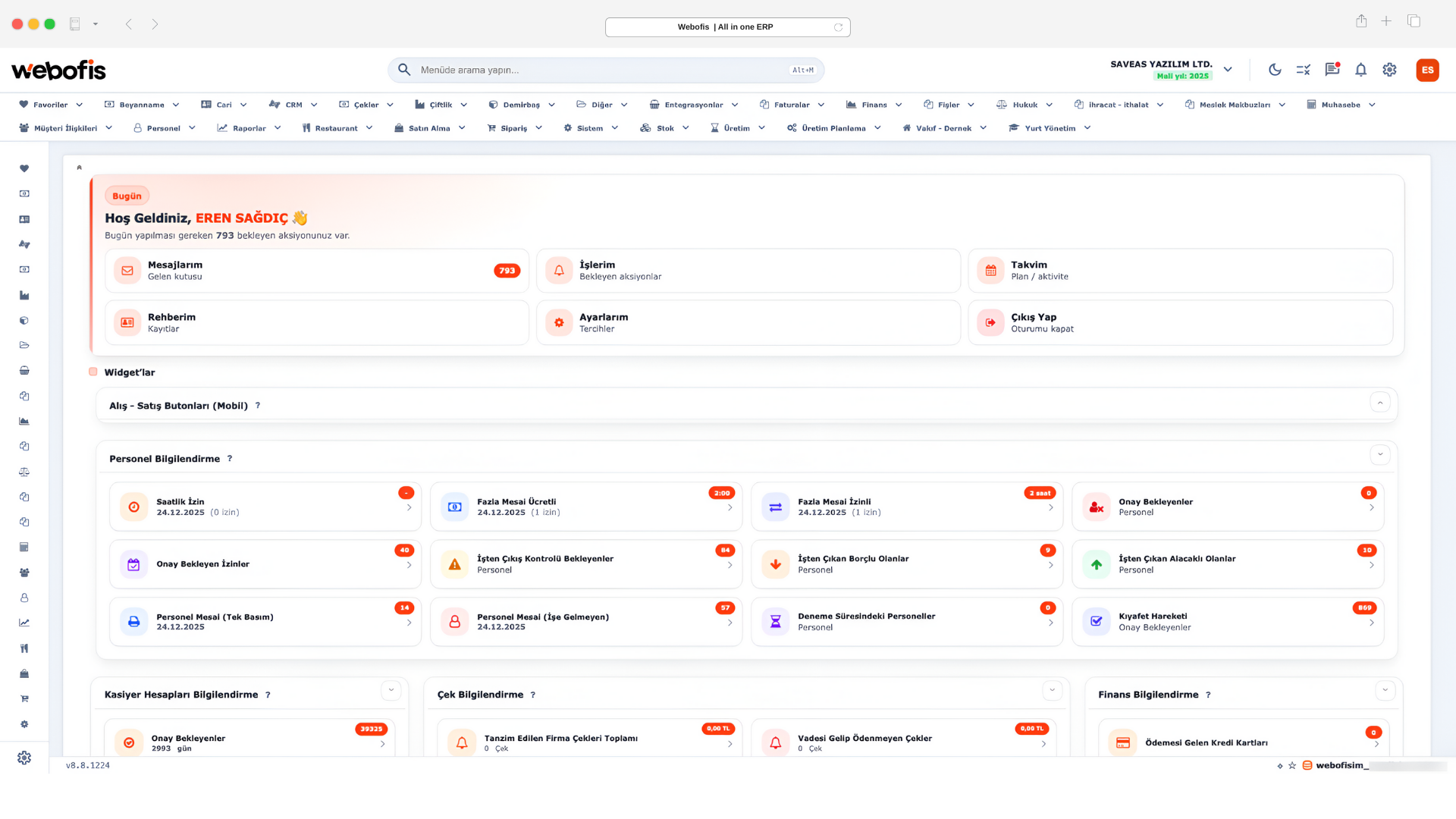1456x819 pixels.
Task: Click the sidebar settings gear at bottom left
Action: (24, 758)
